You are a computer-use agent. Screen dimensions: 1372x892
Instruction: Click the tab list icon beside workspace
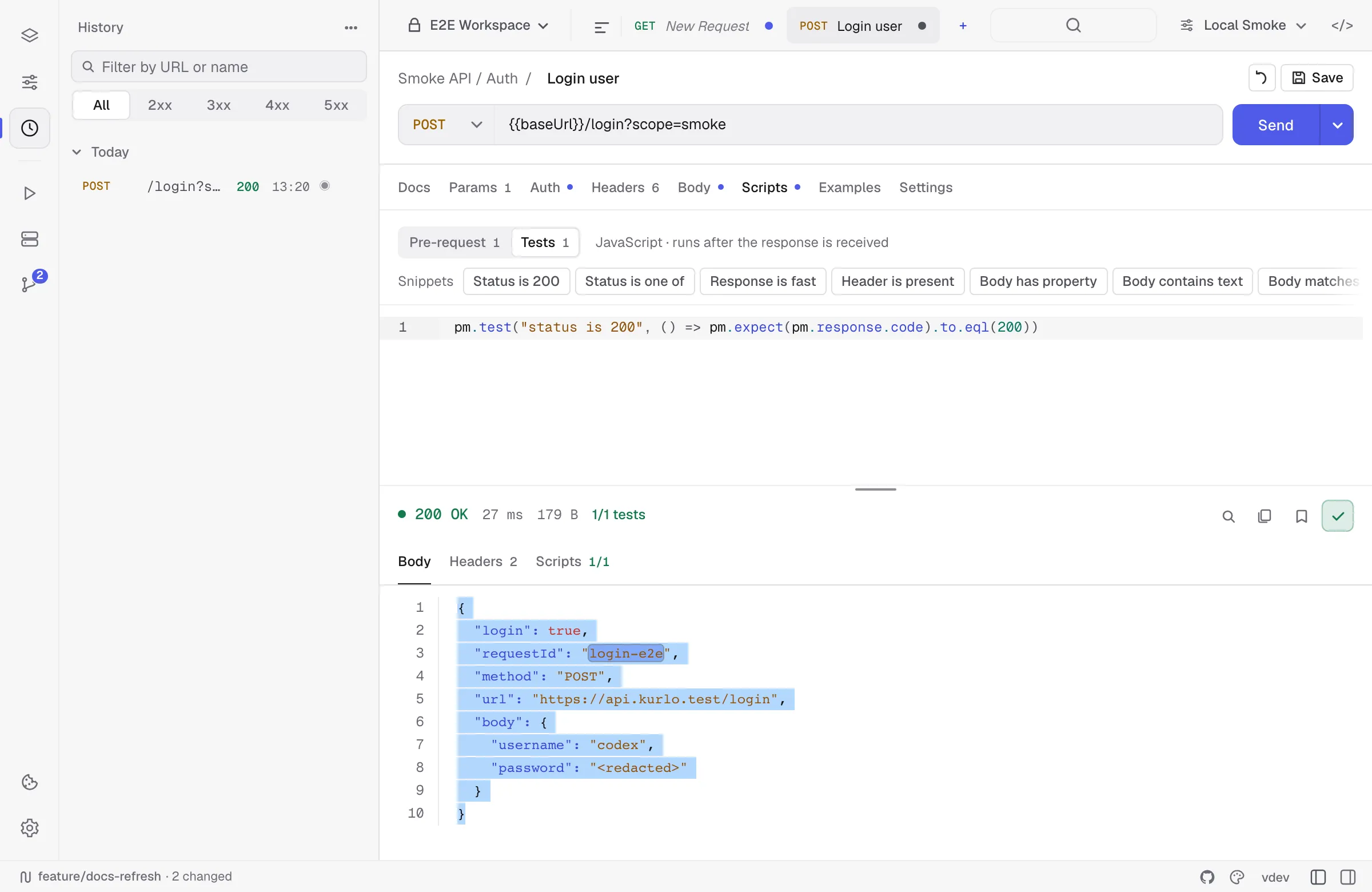pyautogui.click(x=601, y=26)
